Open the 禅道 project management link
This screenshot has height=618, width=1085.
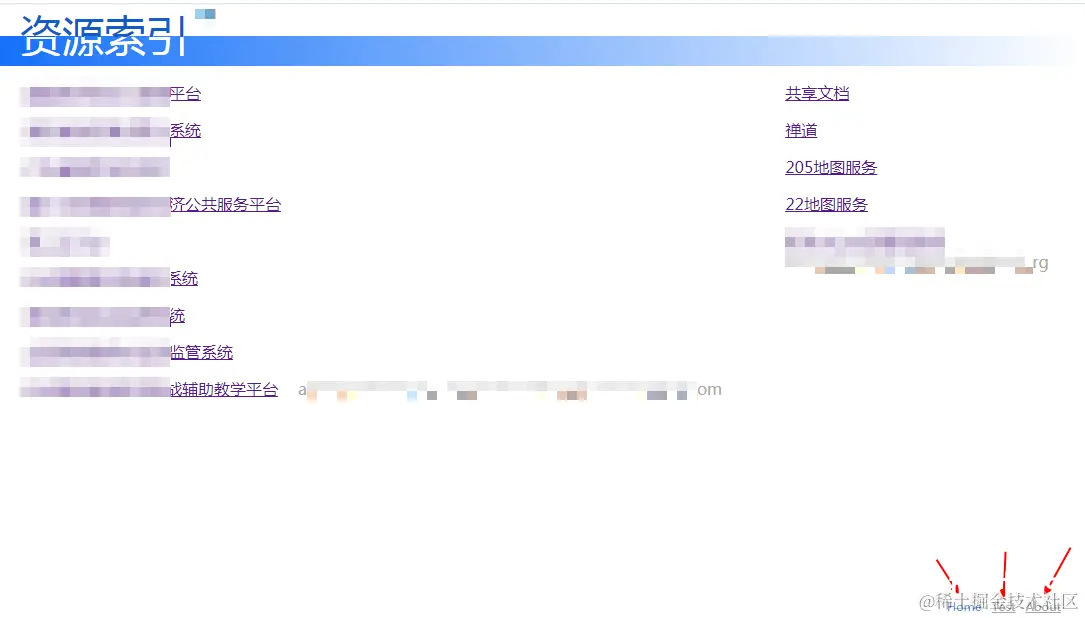point(800,130)
